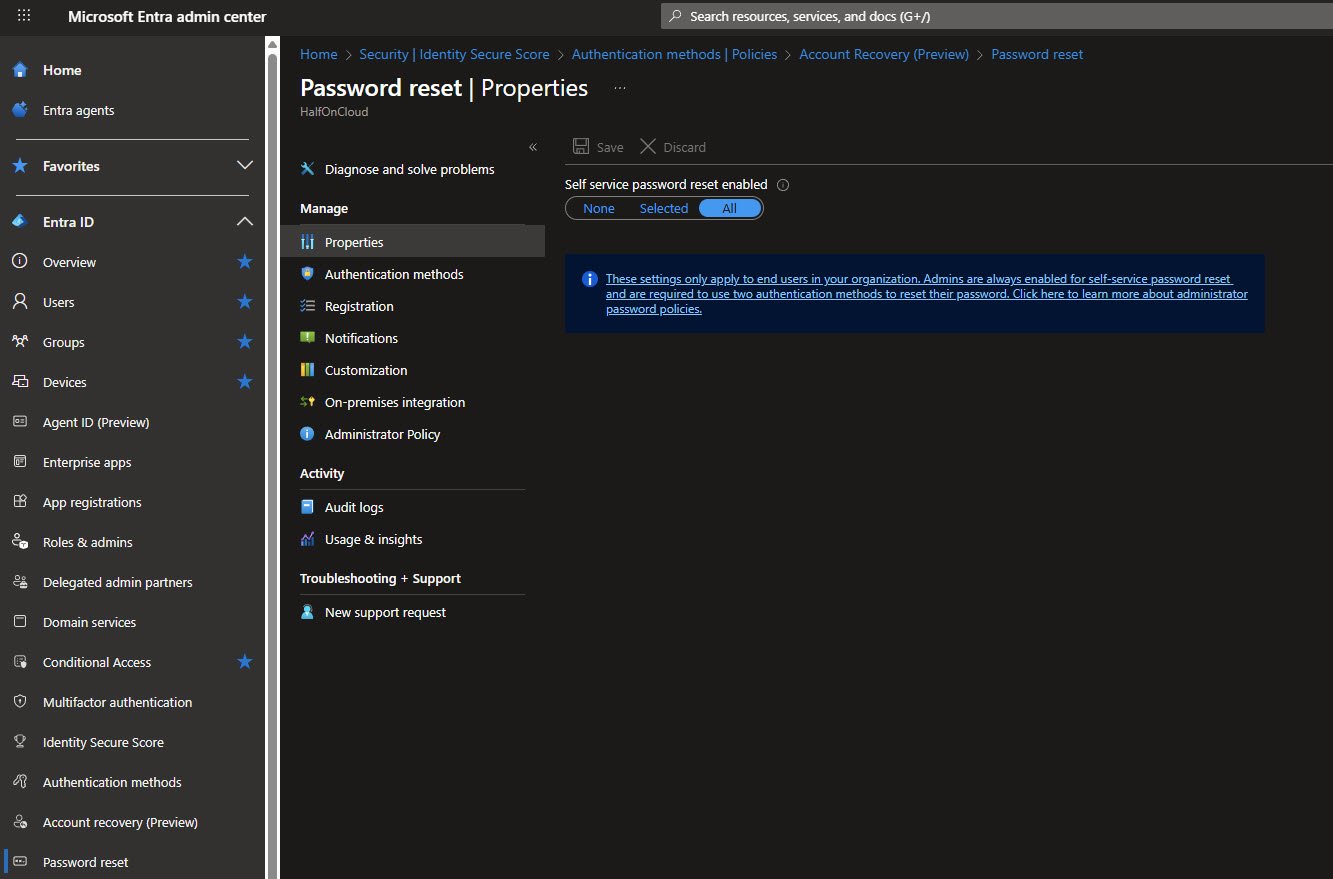Viewport: 1333px width, 879px height.
Task: Unfavorite Users by clicking its star
Action: [x=245, y=302]
